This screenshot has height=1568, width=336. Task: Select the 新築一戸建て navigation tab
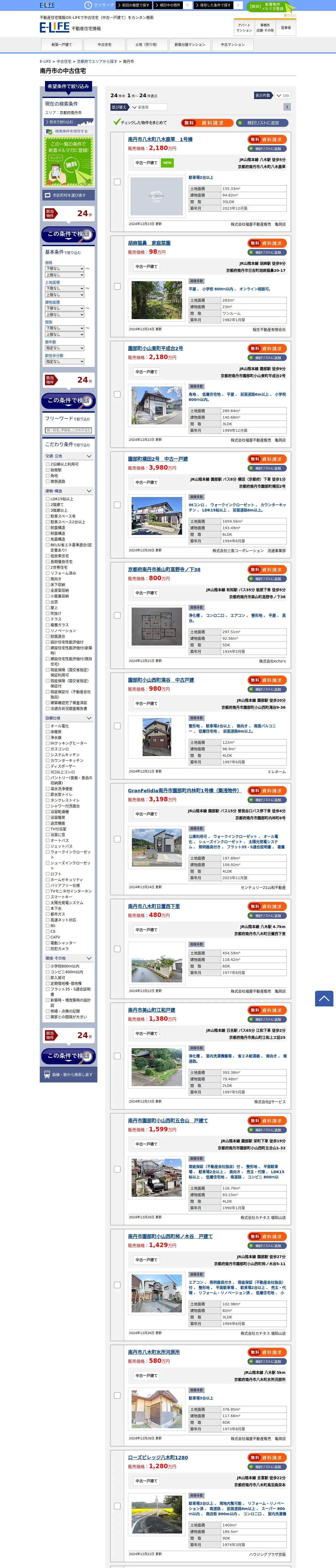point(61,44)
